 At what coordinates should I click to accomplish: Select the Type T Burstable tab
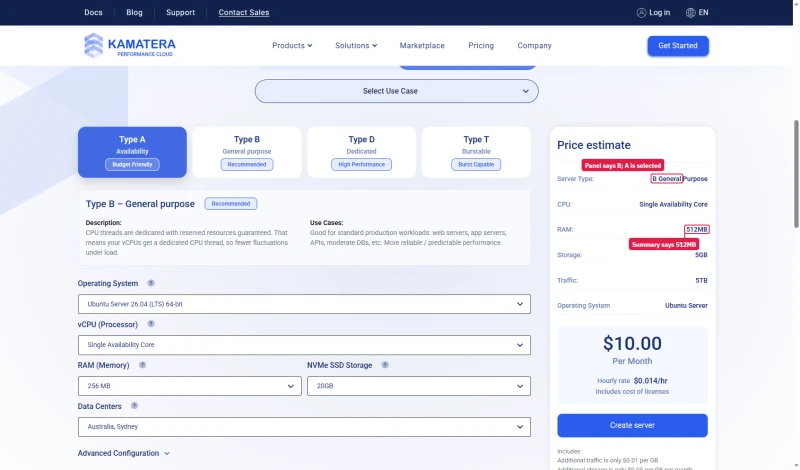(476, 152)
